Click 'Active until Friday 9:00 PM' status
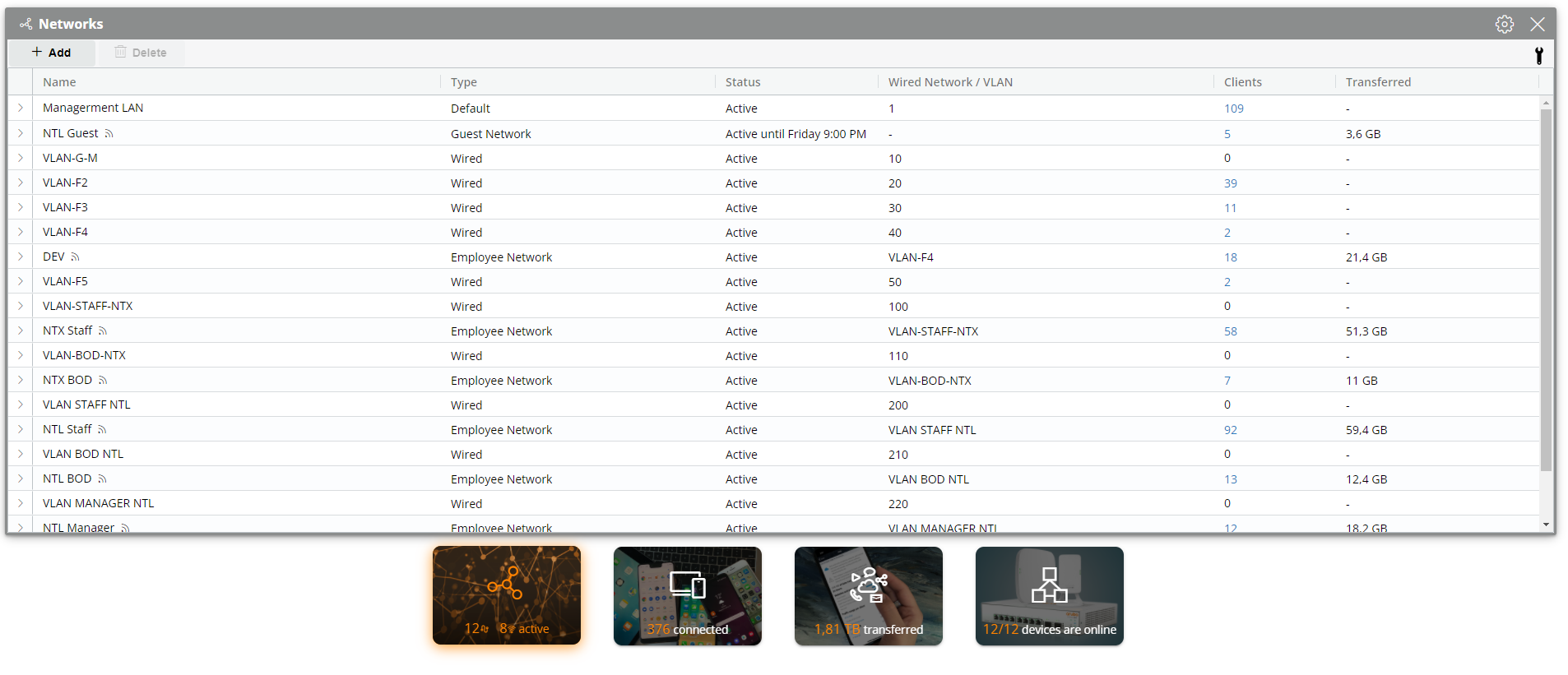The width and height of the screenshot is (1568, 675). [x=796, y=134]
